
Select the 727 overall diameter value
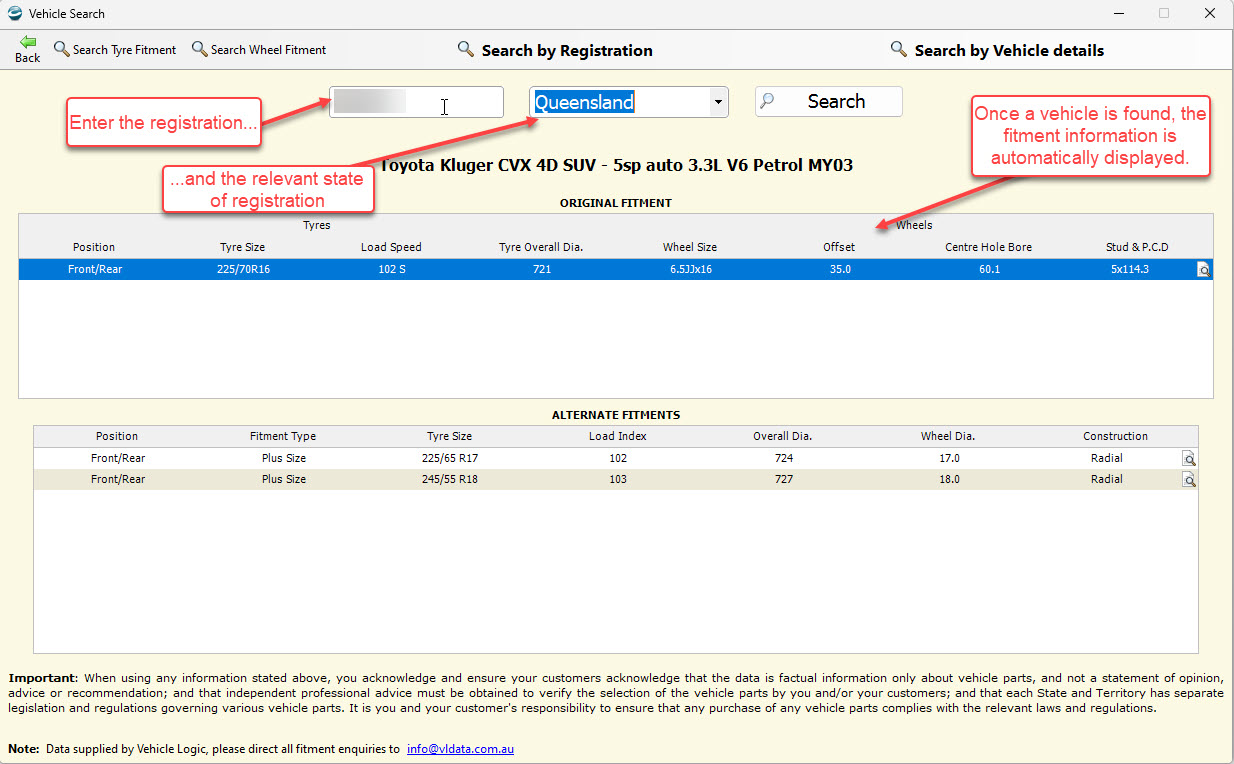[783, 479]
